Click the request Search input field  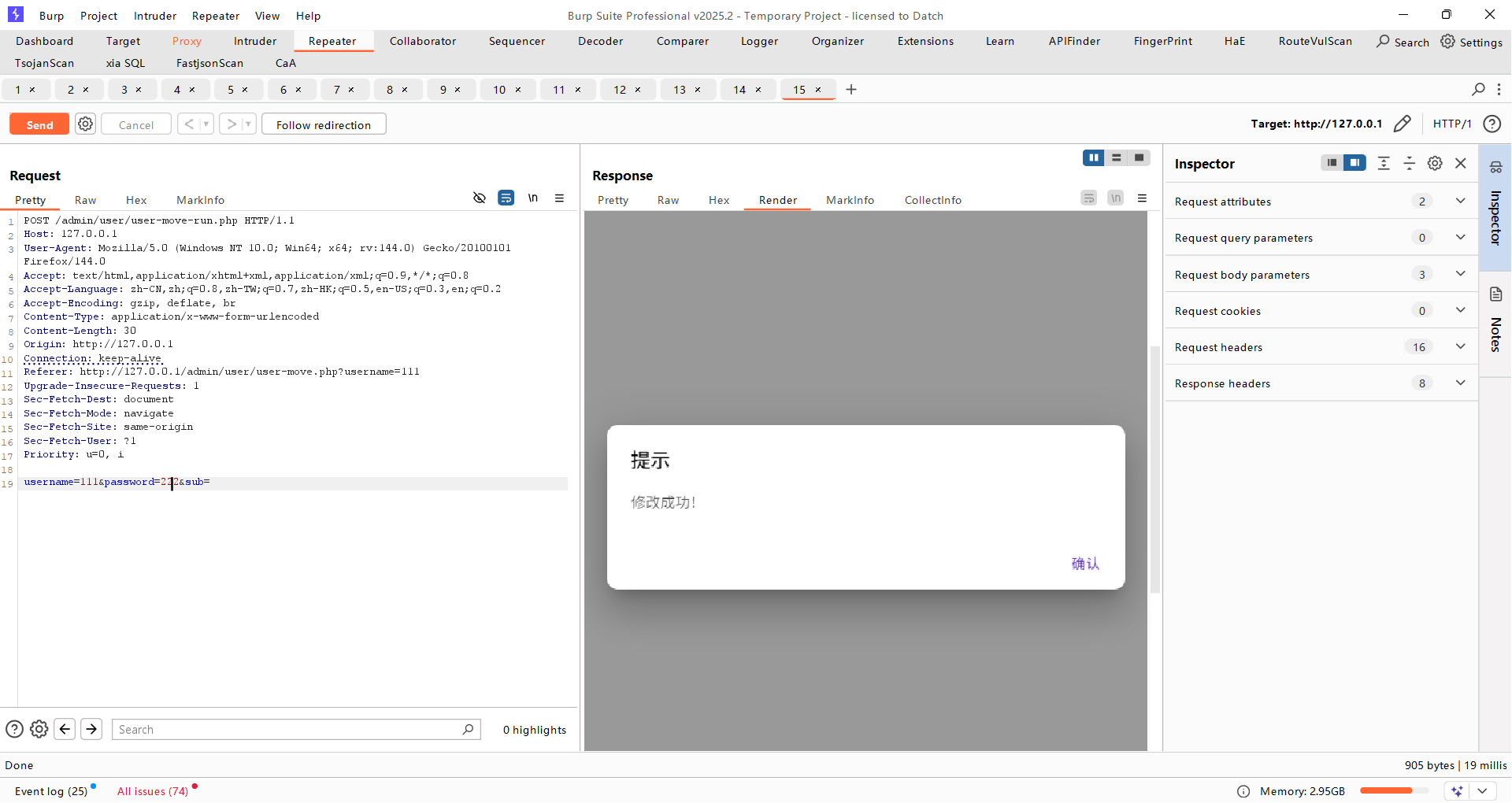pyautogui.click(x=288, y=730)
